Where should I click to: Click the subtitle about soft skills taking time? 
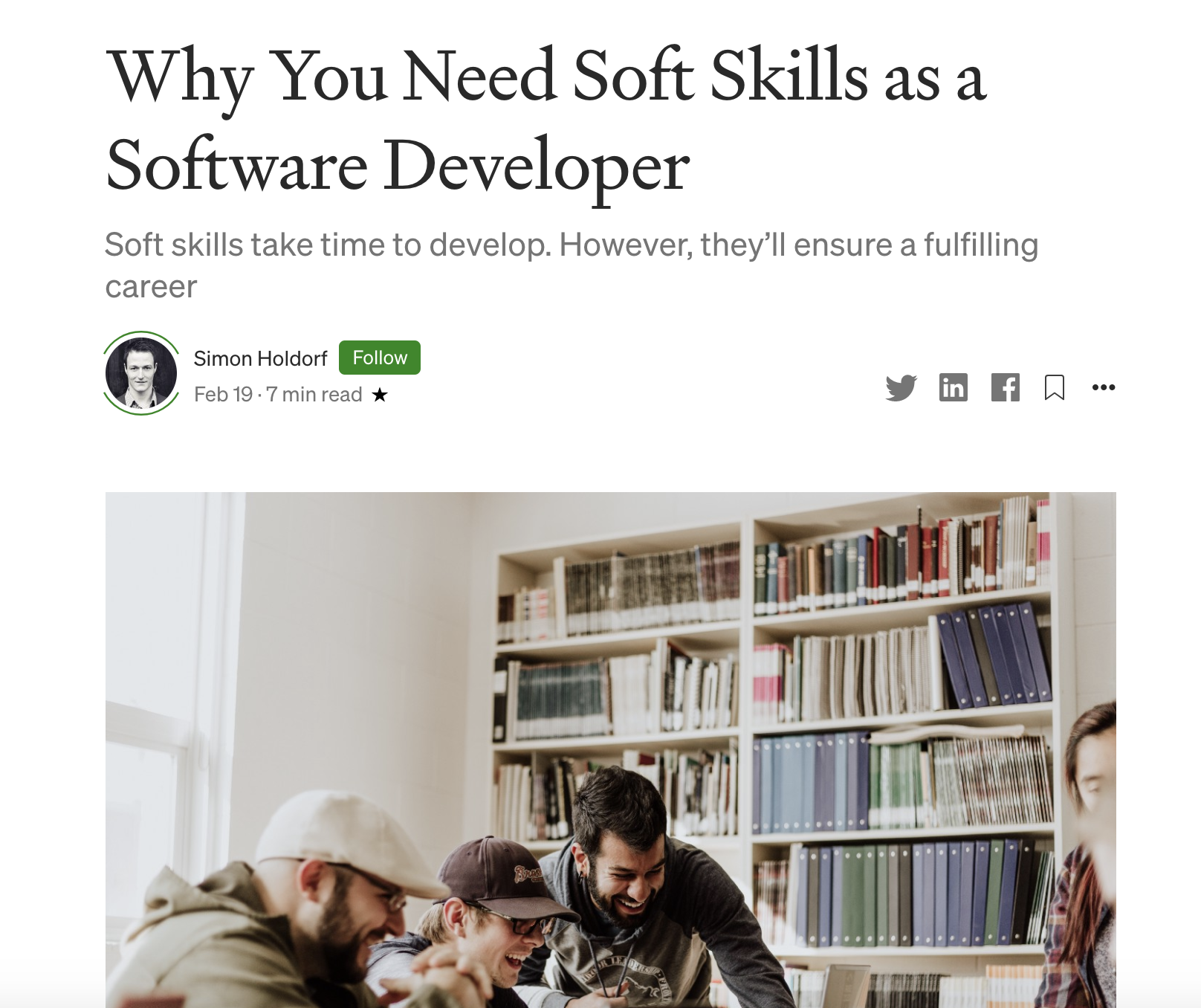(572, 265)
